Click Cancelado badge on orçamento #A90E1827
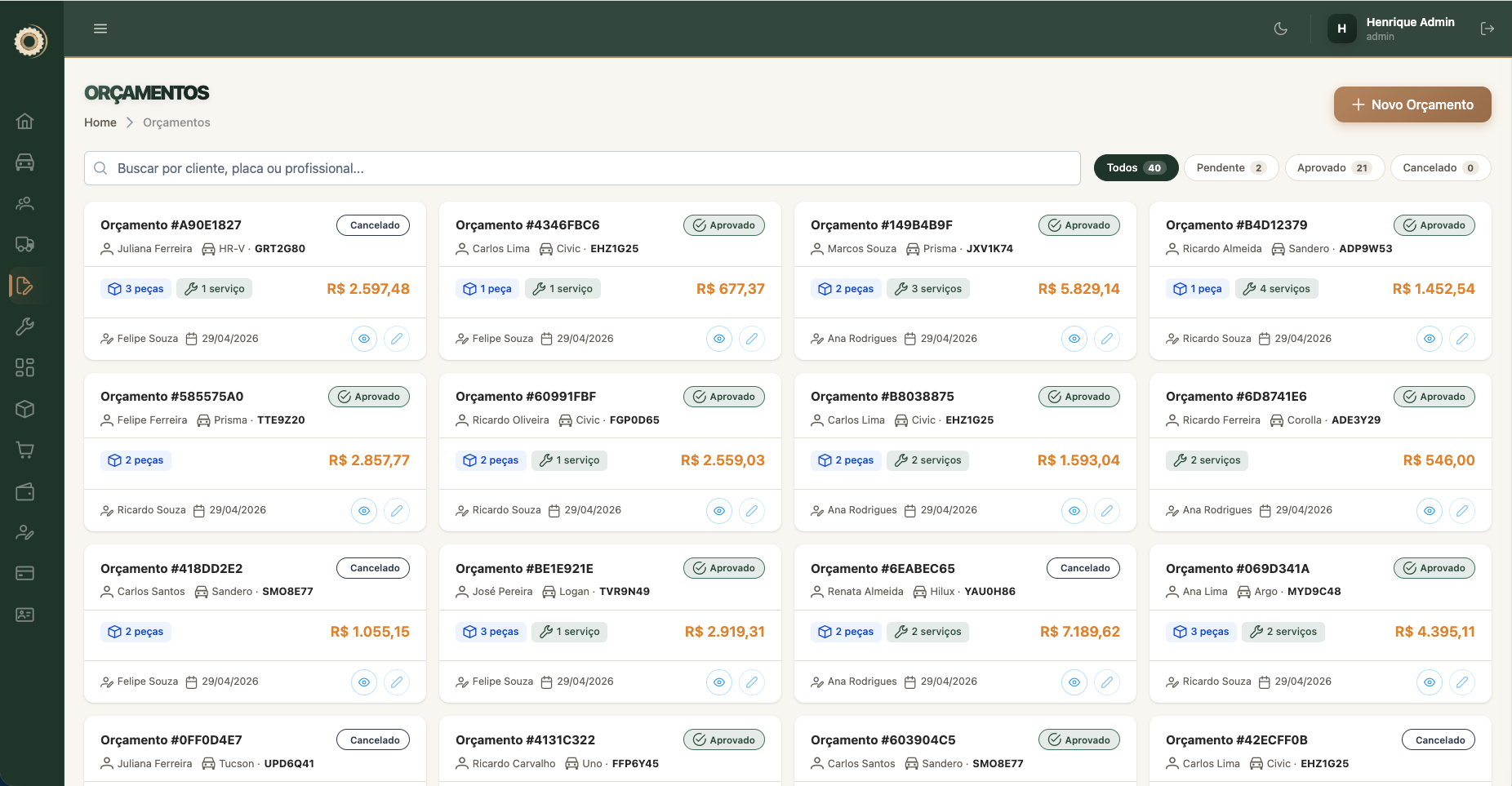 373,225
